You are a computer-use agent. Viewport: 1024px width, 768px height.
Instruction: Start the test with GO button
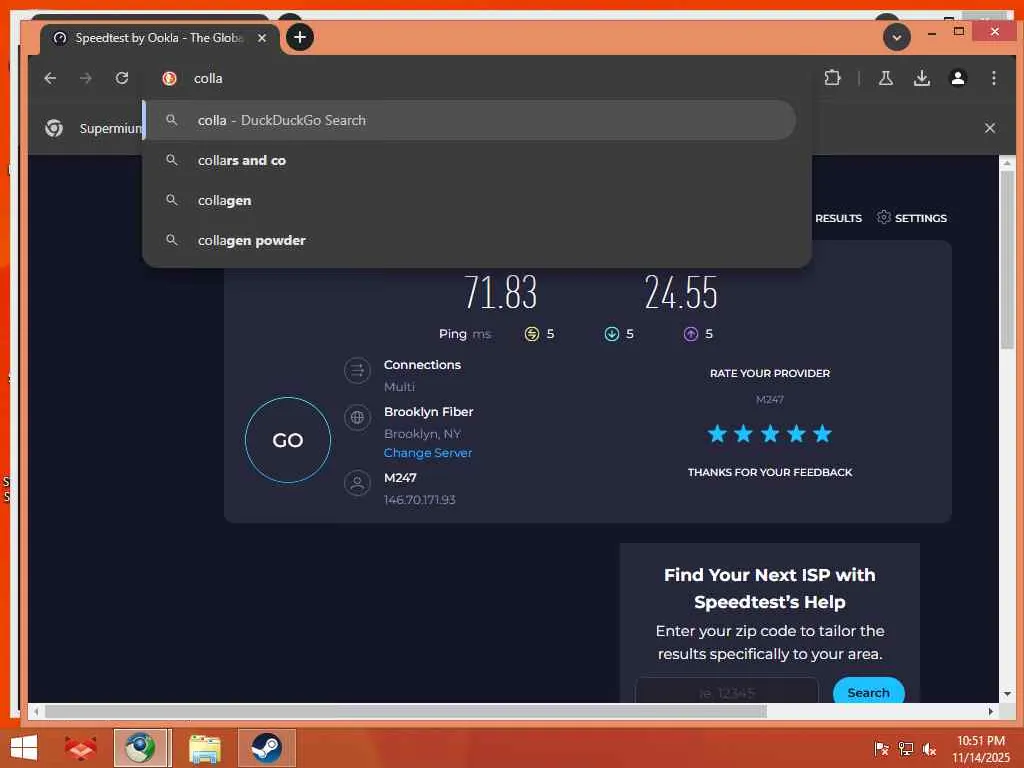click(288, 440)
